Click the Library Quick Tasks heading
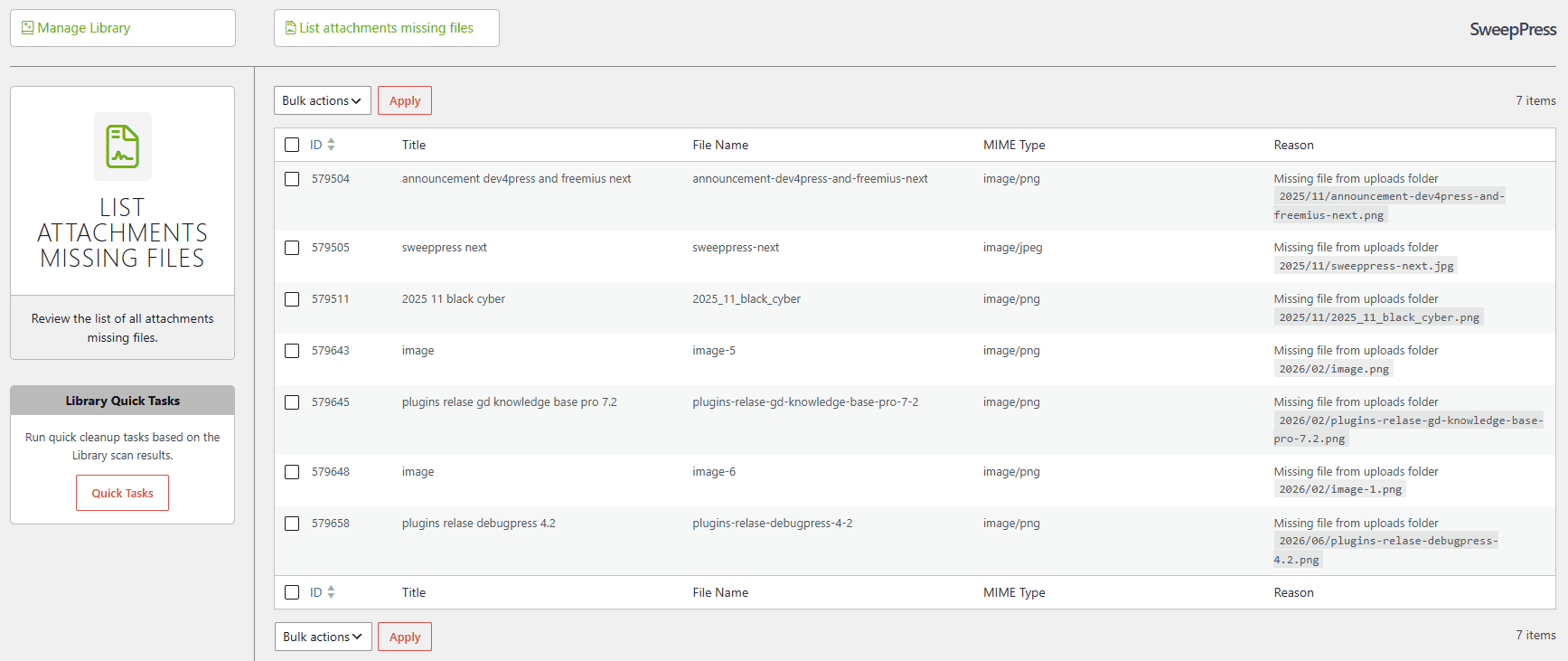The width and height of the screenshot is (1568, 661). tap(123, 401)
